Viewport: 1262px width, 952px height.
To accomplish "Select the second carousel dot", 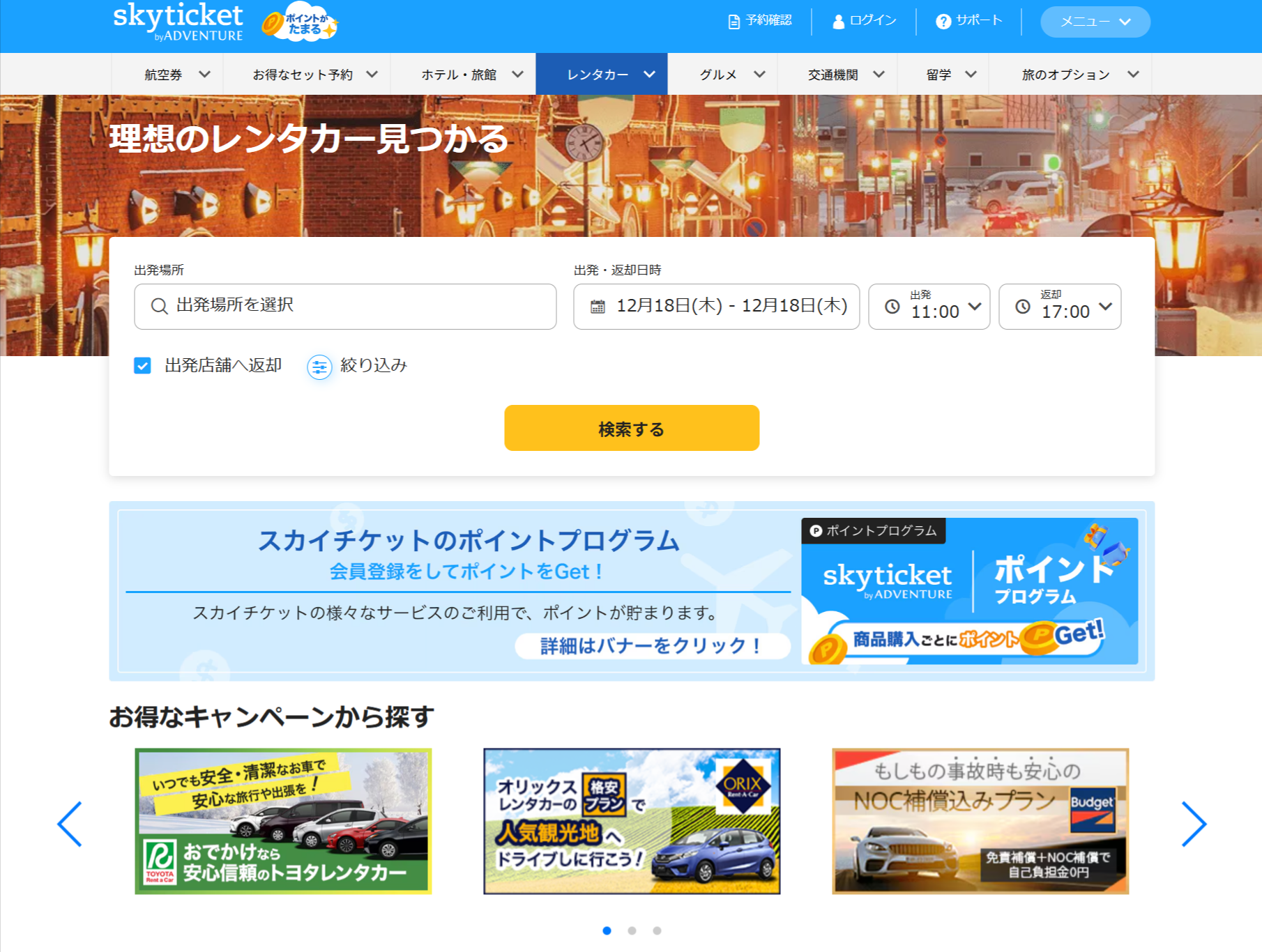I will (x=632, y=930).
